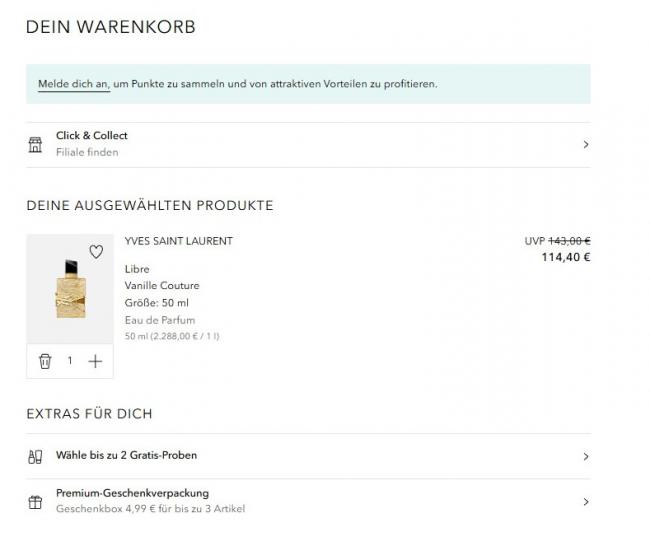
Task: Expand Click & Collect with the chevron arrow
Action: (585, 145)
